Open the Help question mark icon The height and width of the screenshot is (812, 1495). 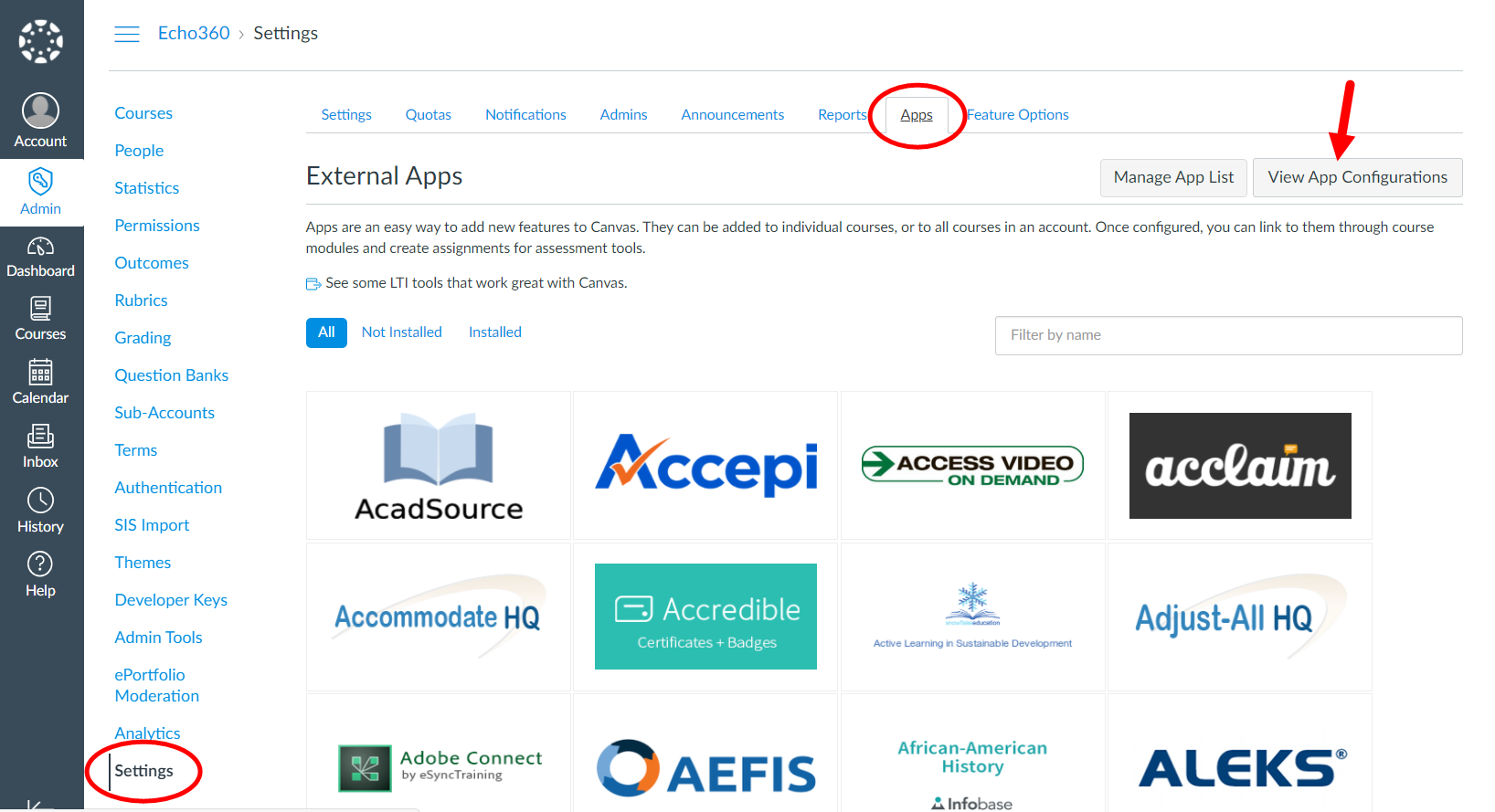(41, 564)
